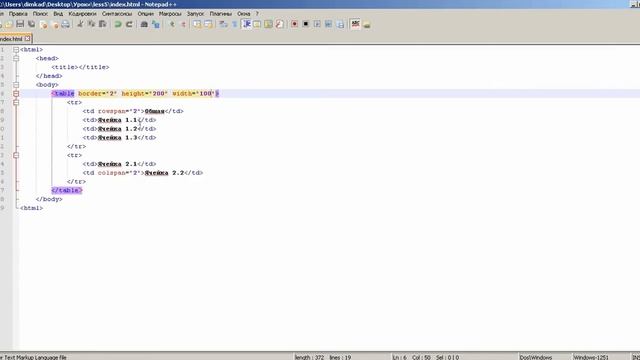Cut selection with the scissors icon
The width and height of the screenshot is (640, 360).
(x=80, y=24)
